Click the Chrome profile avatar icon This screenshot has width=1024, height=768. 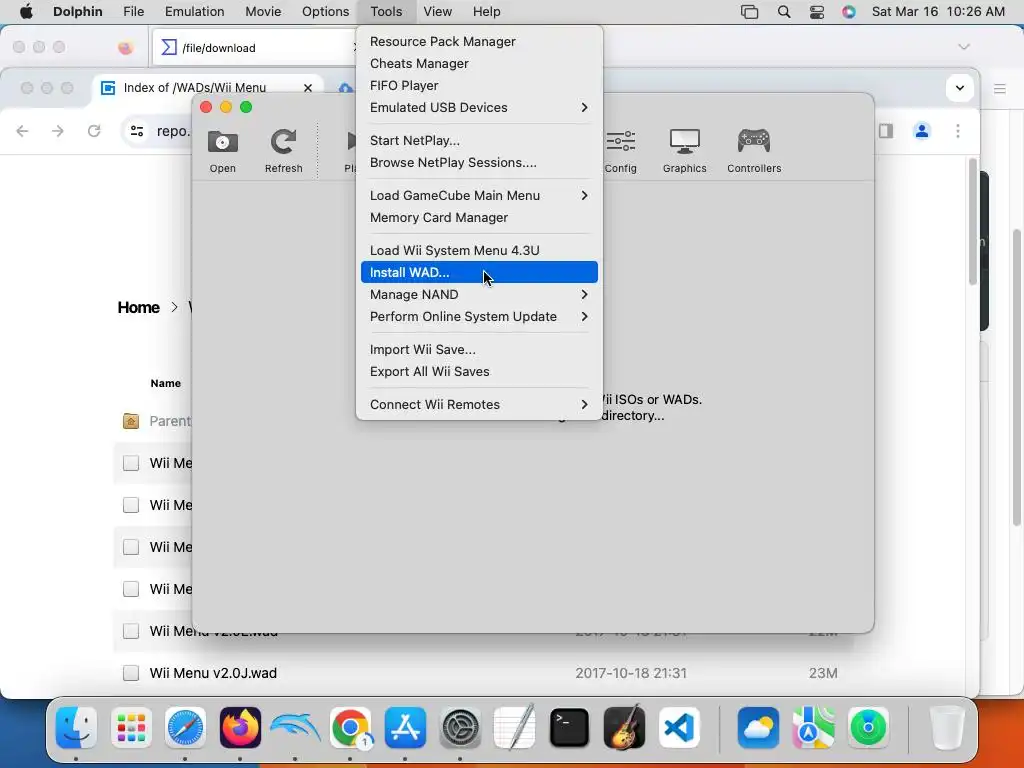(922, 131)
